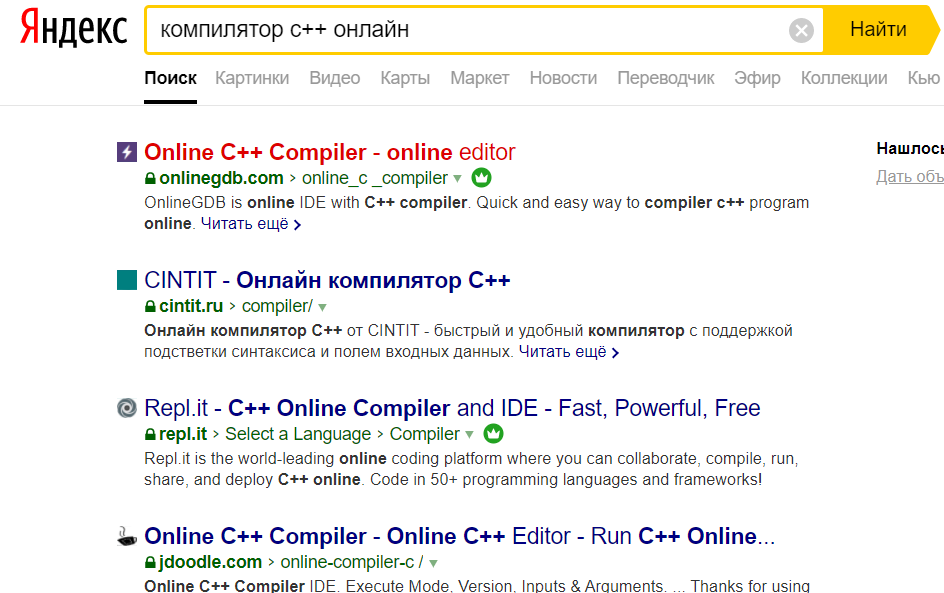Expand the dropdown arrow after Compiler breadcrumb
Viewport: 944px width, 593px height.
coord(470,435)
